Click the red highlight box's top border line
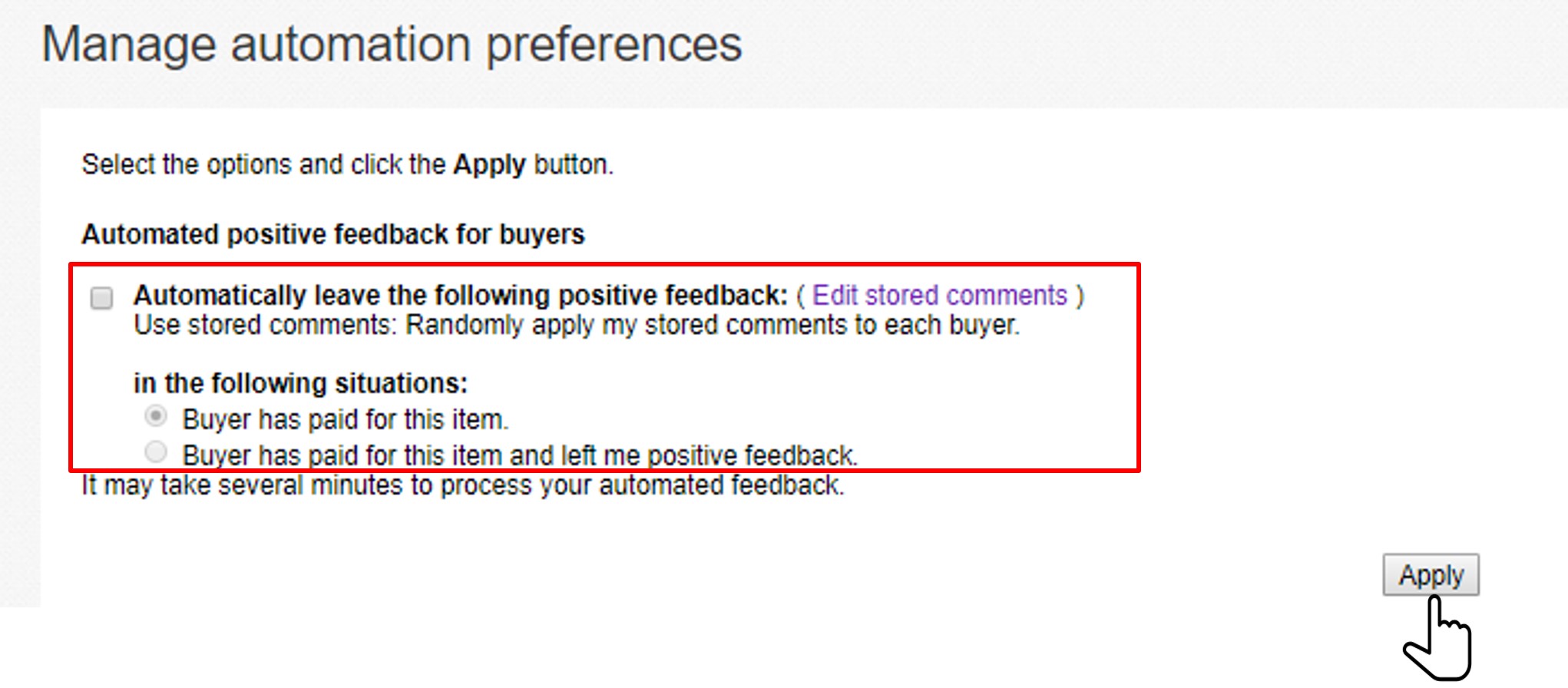This screenshot has height=688, width=1568. [x=604, y=265]
